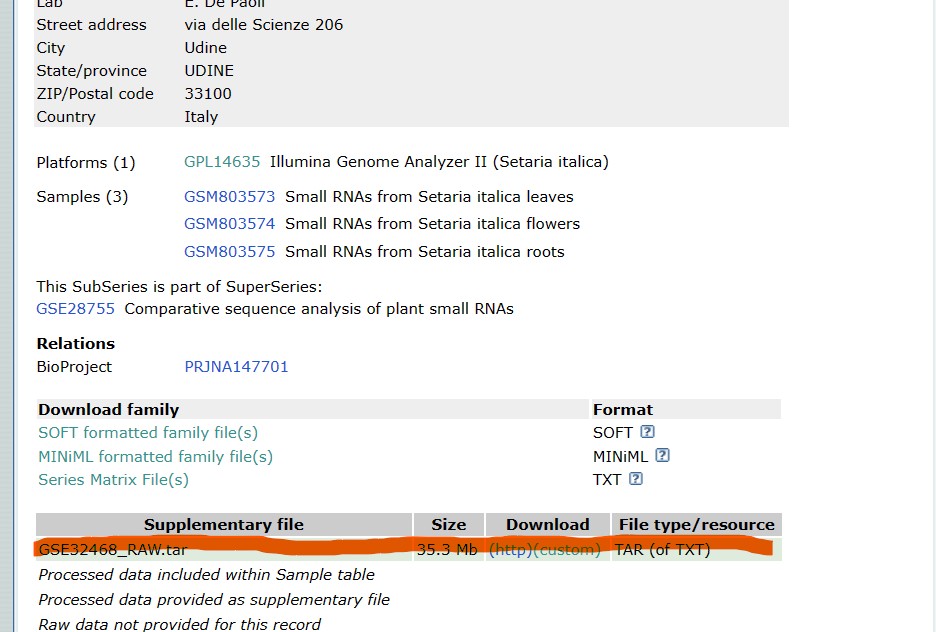Click the help icon next to SOFT format

[647, 433]
